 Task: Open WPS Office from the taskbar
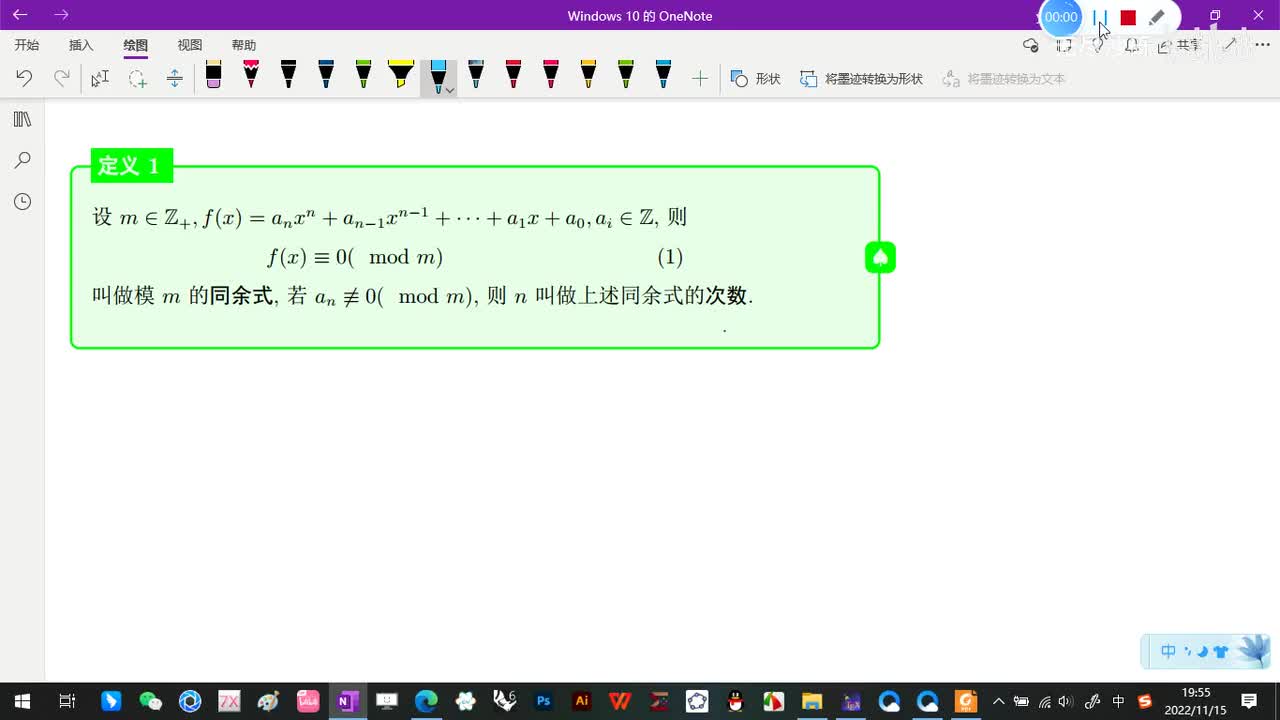(620, 701)
